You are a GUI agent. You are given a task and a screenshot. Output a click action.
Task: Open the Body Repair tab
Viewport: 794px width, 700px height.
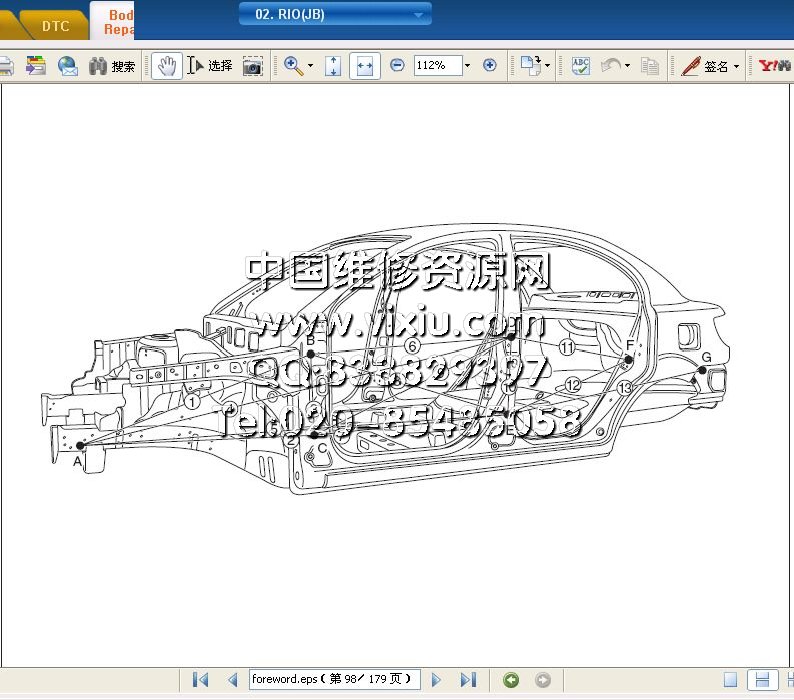120,22
